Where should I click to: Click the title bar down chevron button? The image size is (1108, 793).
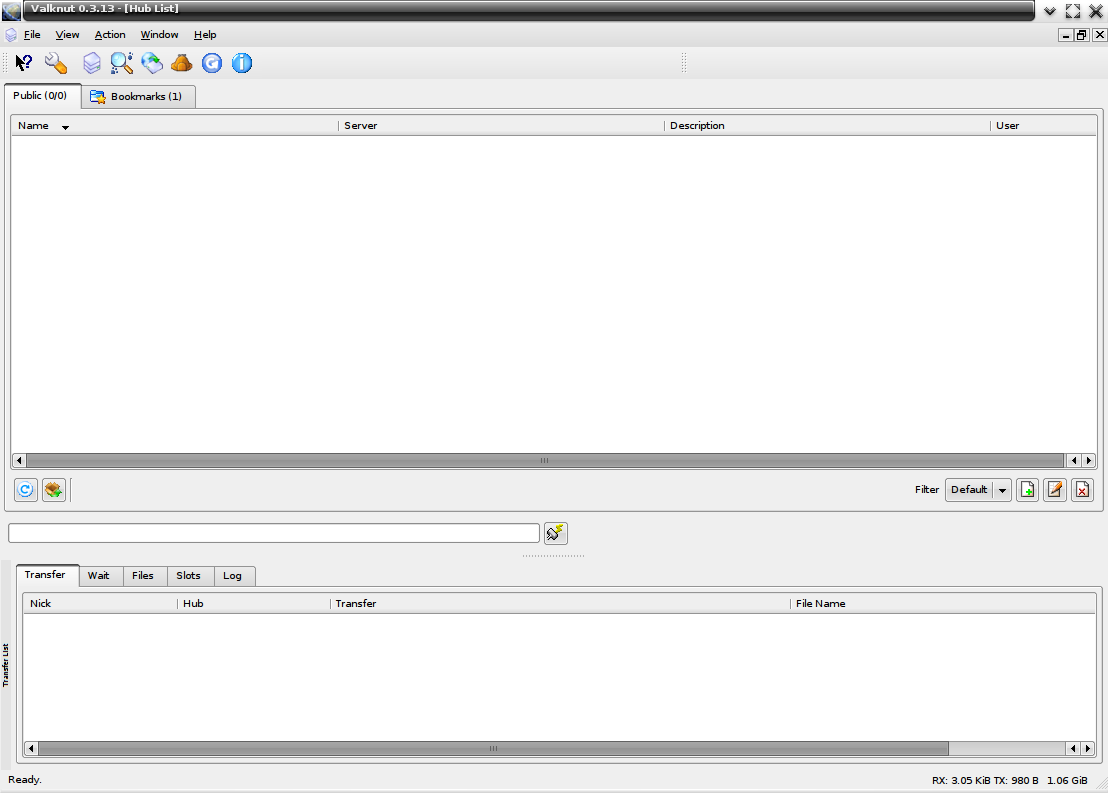pyautogui.click(x=1050, y=11)
